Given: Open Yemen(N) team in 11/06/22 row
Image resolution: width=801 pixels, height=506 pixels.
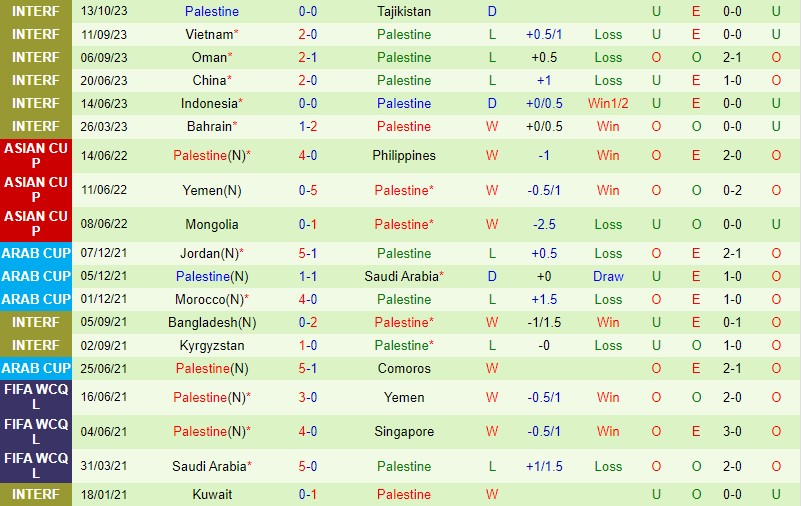Looking at the screenshot, I should (x=211, y=190).
